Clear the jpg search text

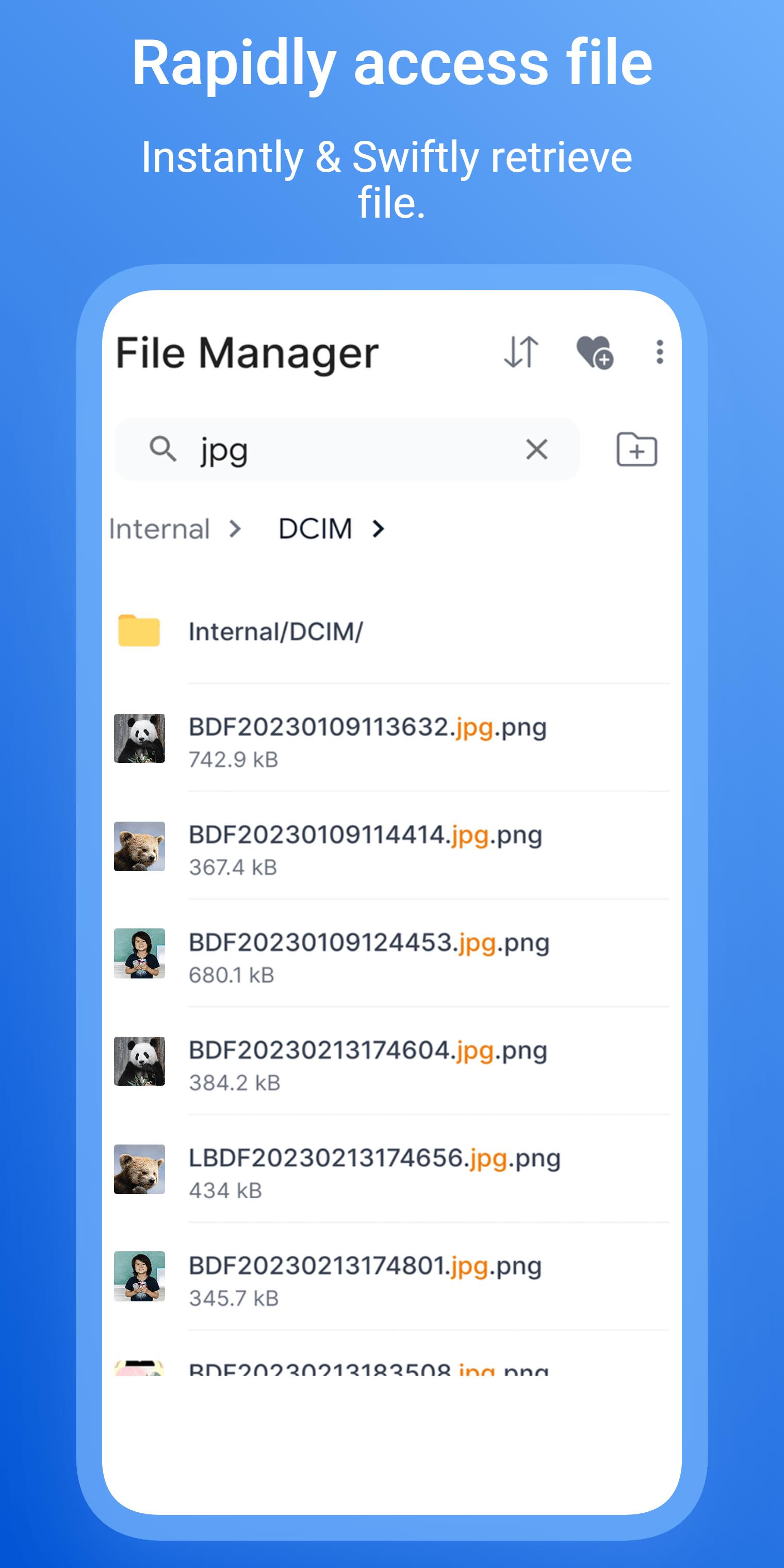click(x=536, y=449)
